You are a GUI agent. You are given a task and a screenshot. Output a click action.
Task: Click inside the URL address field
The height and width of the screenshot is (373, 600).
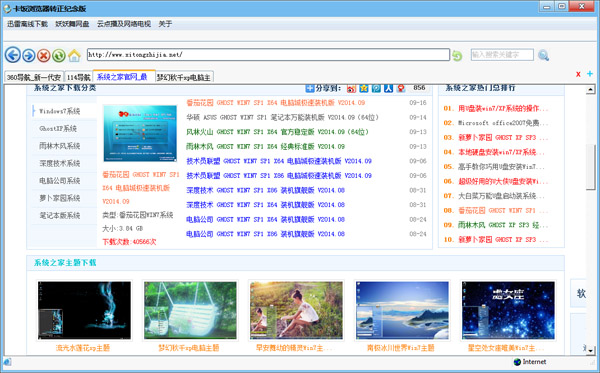pyautogui.click(x=268, y=55)
